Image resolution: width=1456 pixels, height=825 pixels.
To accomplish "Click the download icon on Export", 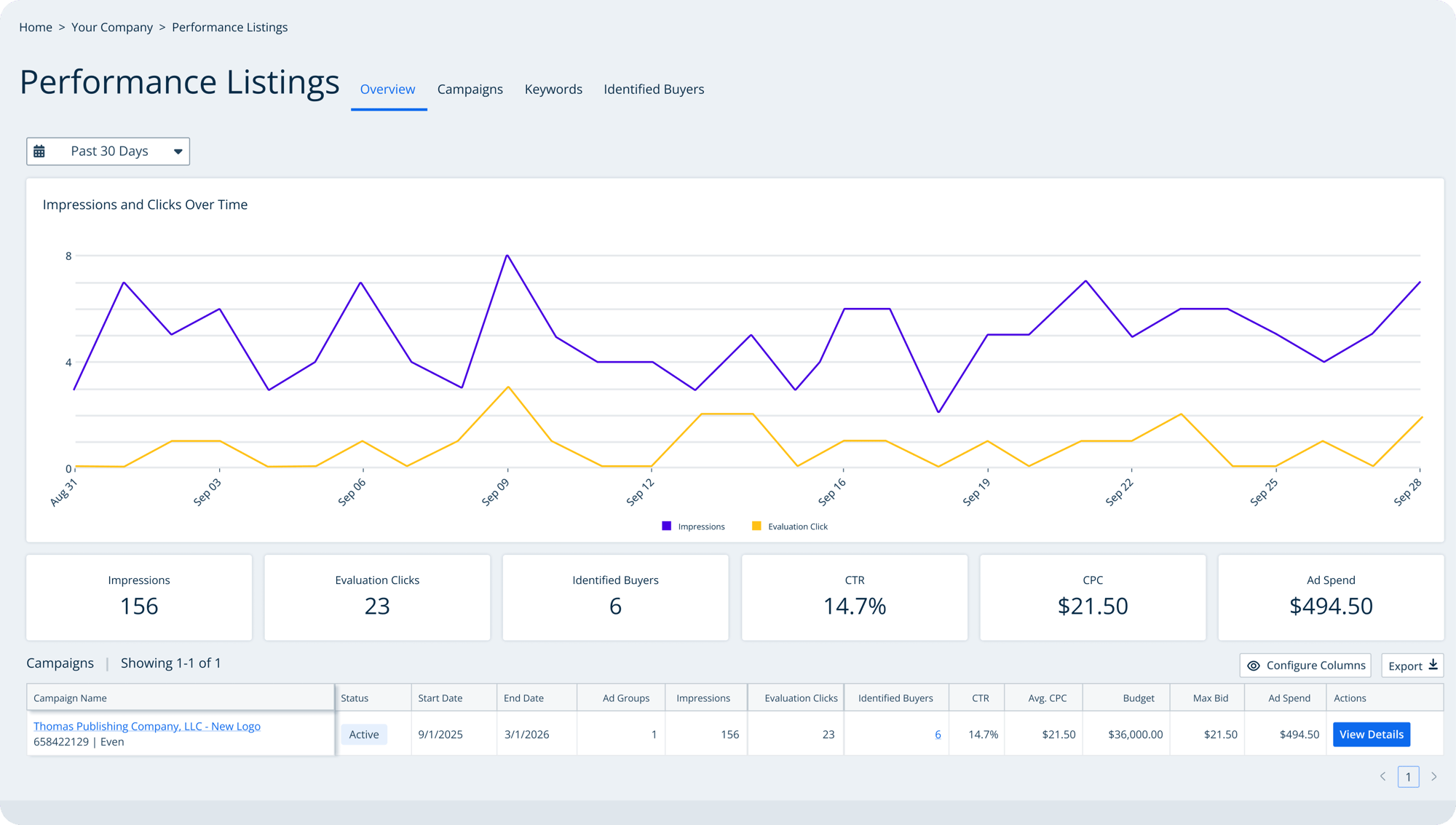I will [1433, 665].
